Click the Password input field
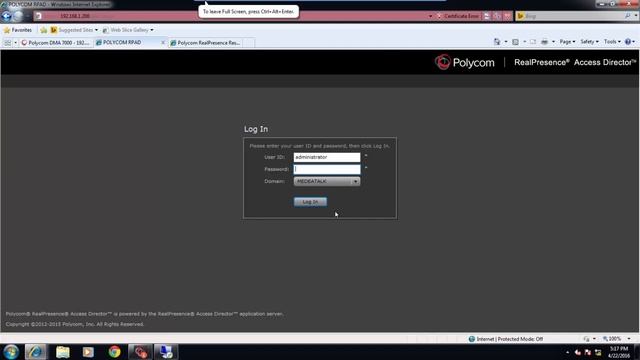This screenshot has width=640, height=360. pyautogui.click(x=327, y=169)
